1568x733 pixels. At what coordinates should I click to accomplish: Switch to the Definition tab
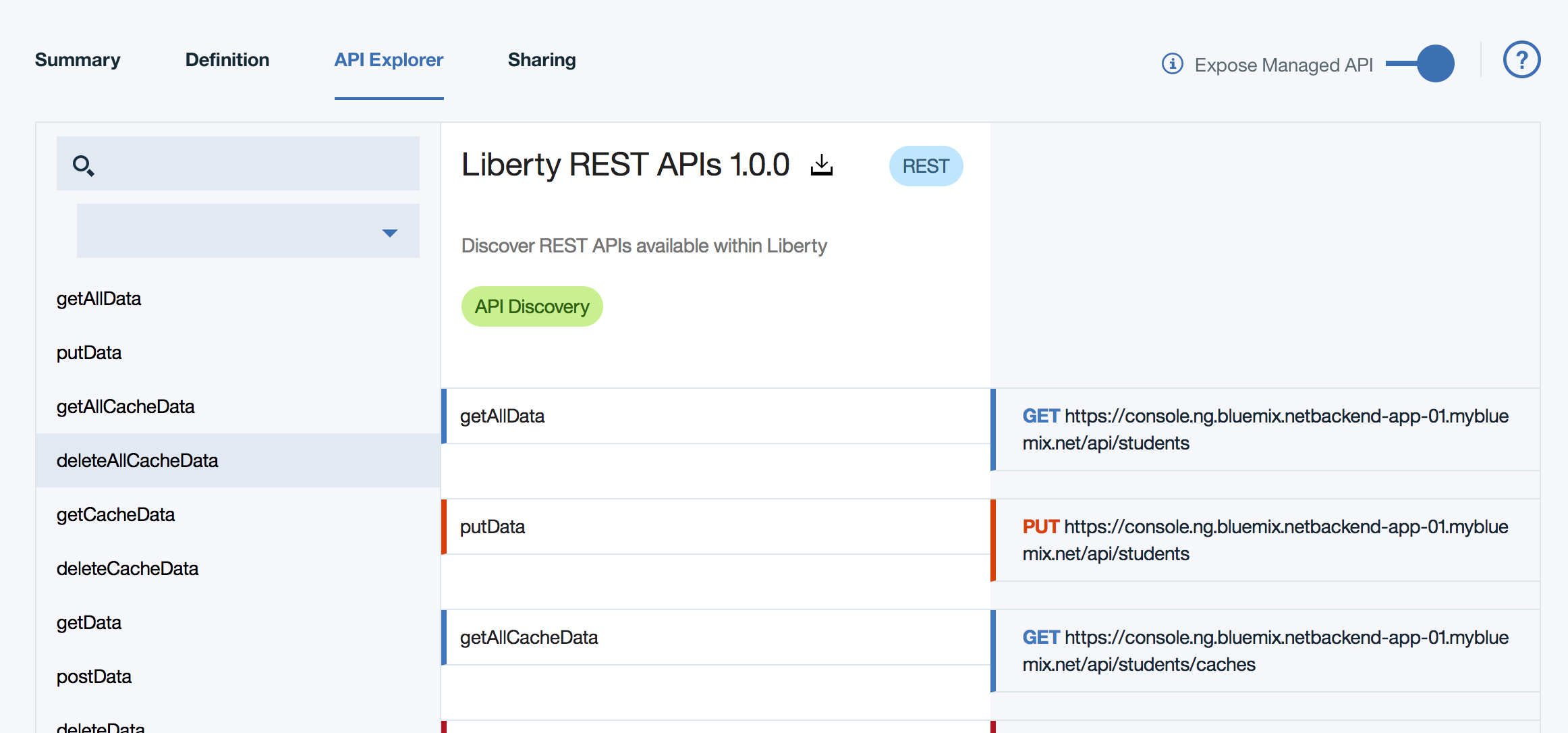[x=227, y=60]
